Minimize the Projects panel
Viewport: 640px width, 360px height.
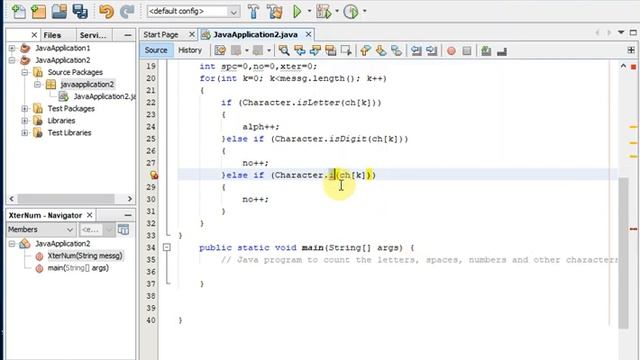pos(128,35)
